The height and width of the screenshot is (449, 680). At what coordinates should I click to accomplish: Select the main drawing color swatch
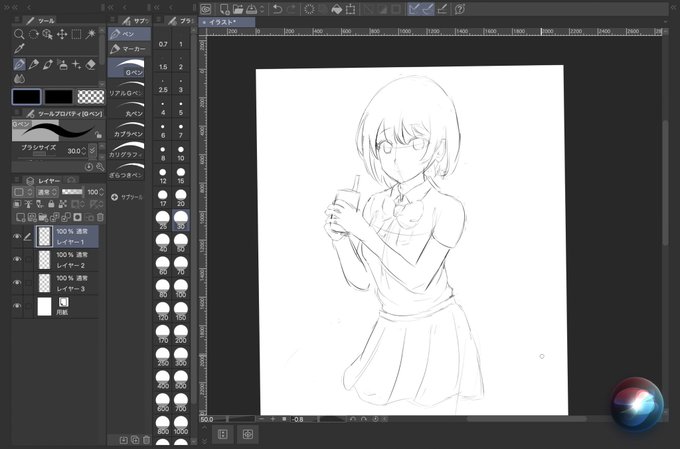pyautogui.click(x=26, y=97)
